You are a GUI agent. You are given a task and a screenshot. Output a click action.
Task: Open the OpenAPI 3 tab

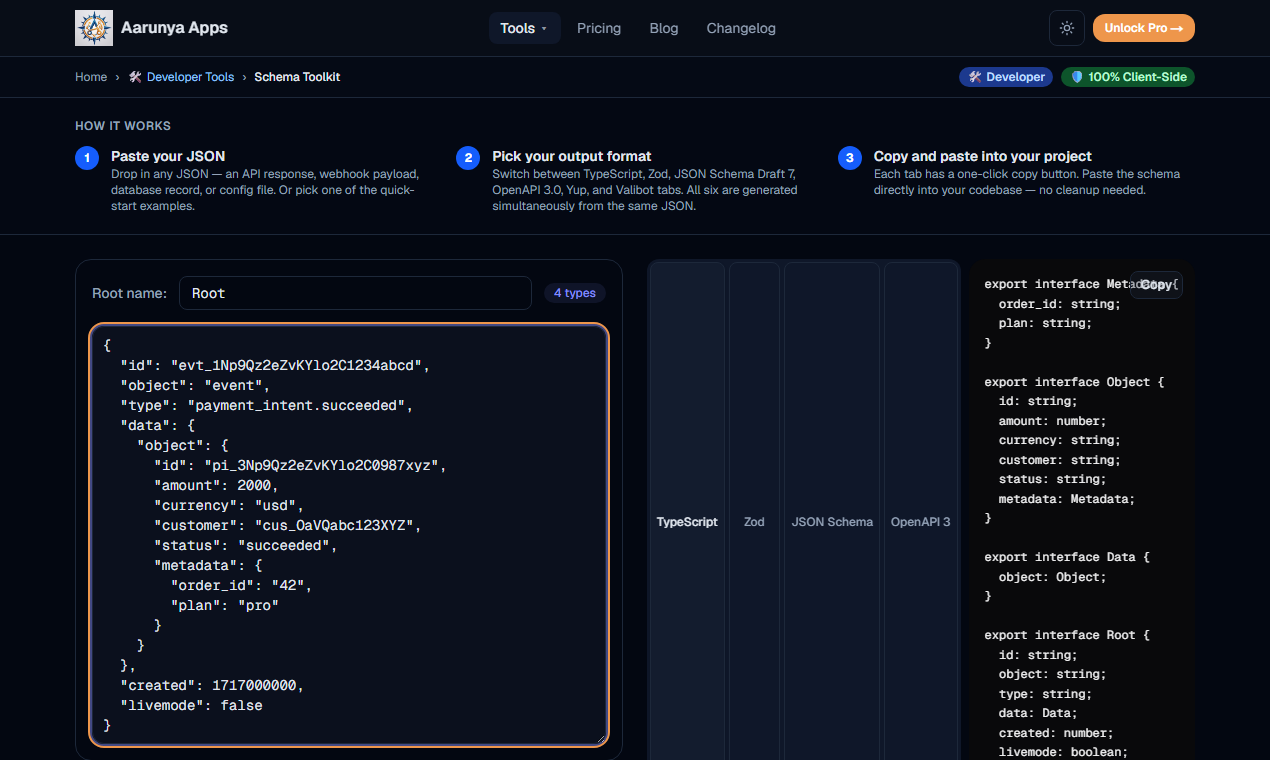(921, 522)
